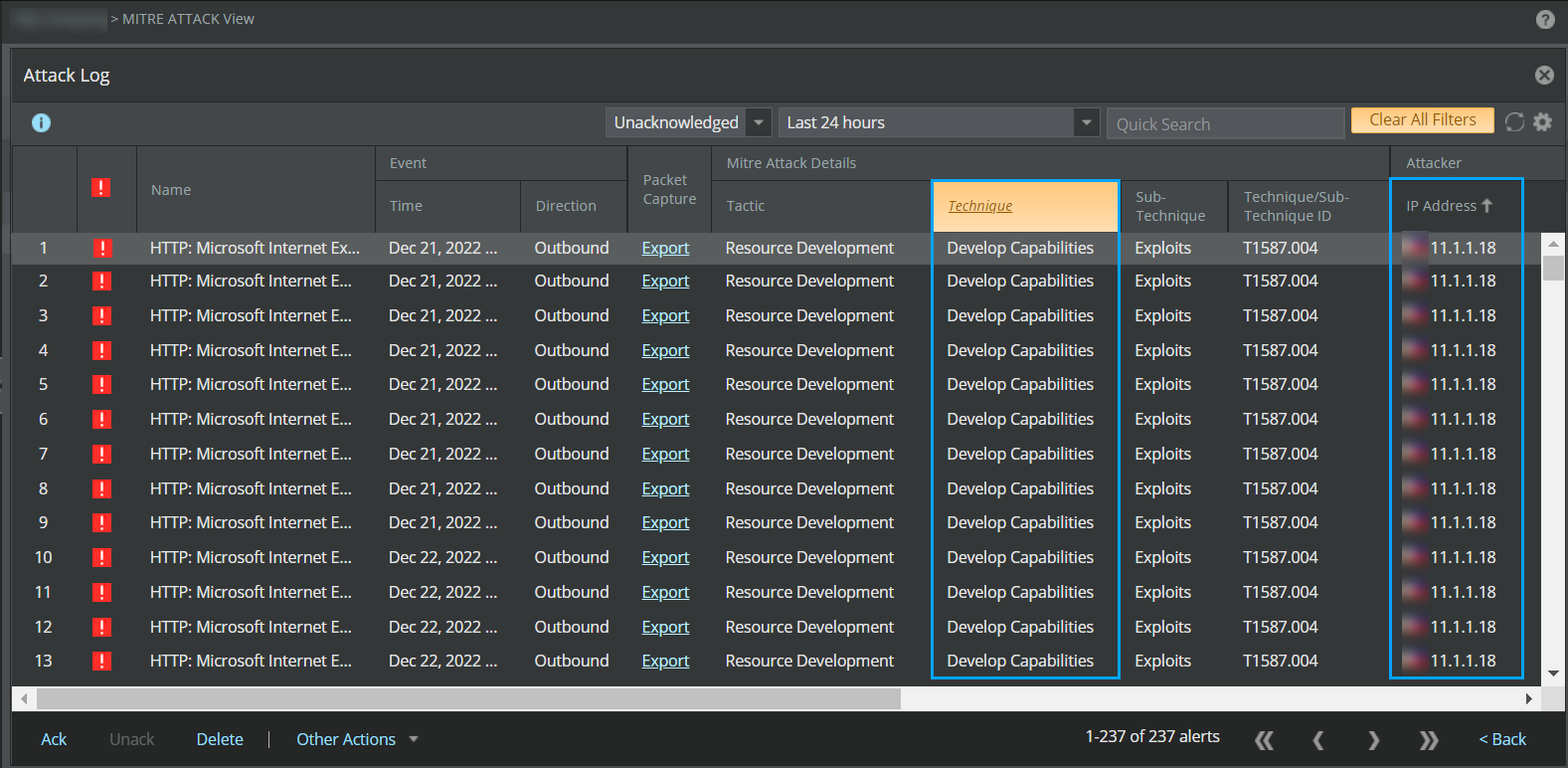Sort by the Direction column header

click(x=566, y=206)
